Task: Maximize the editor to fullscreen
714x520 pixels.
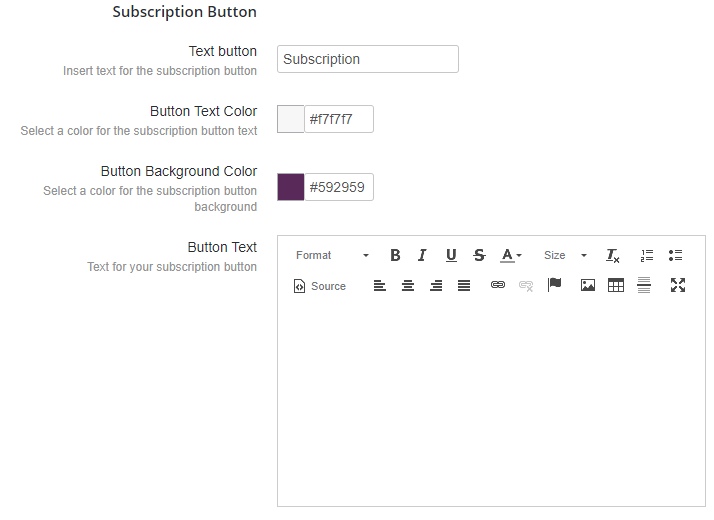Action: click(678, 285)
